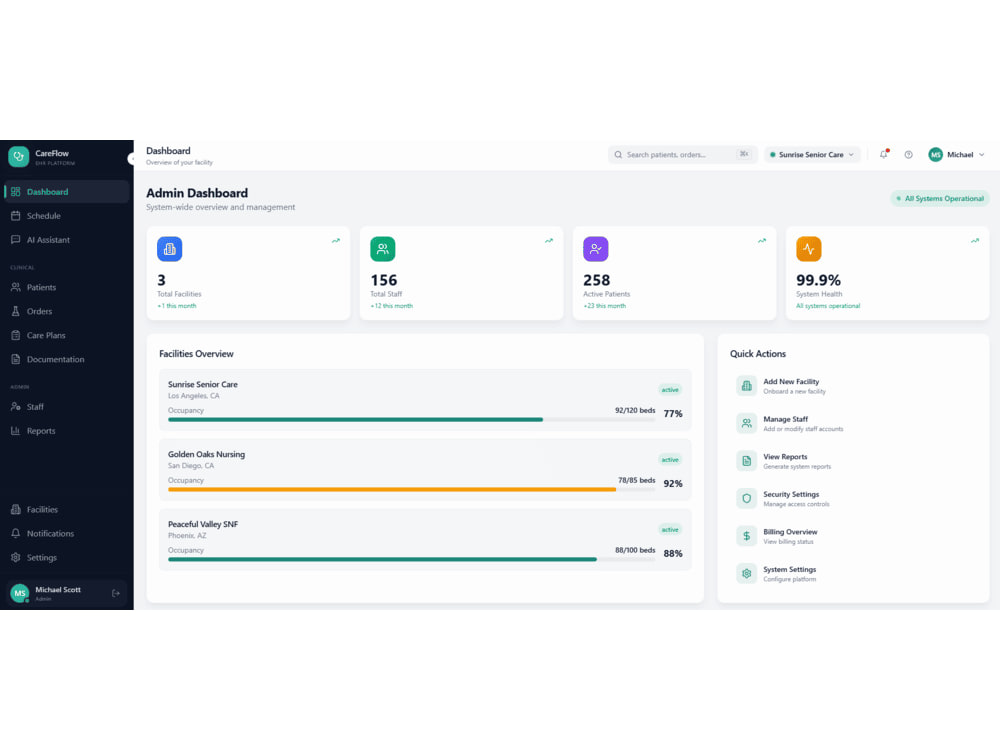1000x750 pixels.
Task: Click the trend arrow on System Health card
Action: [x=974, y=240]
